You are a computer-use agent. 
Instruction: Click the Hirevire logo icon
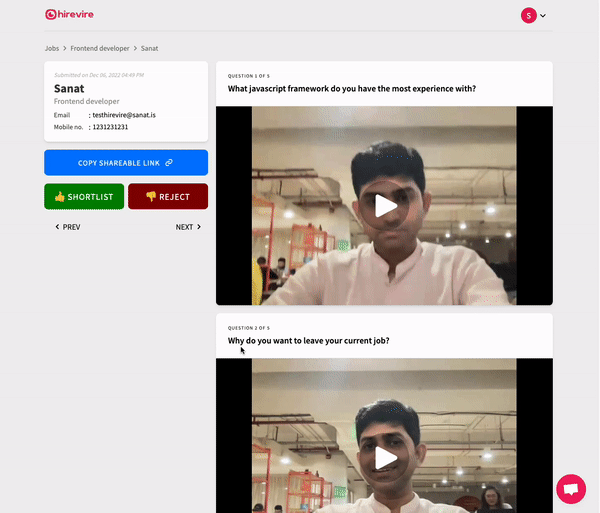pos(51,15)
